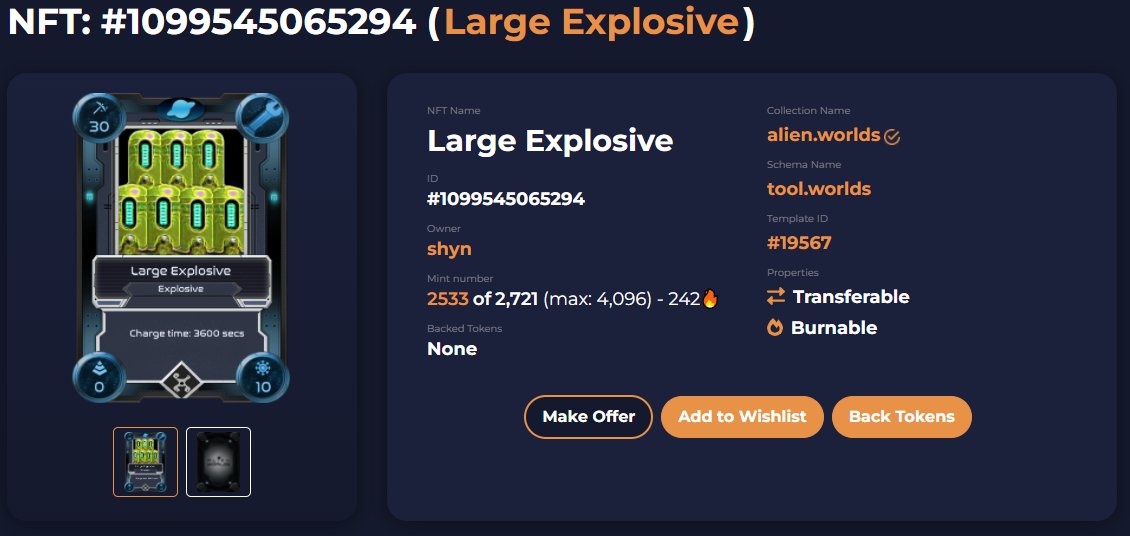Screen dimensions: 1130x536
Task: Click the atom stat icon showing 10
Action: click(262, 377)
